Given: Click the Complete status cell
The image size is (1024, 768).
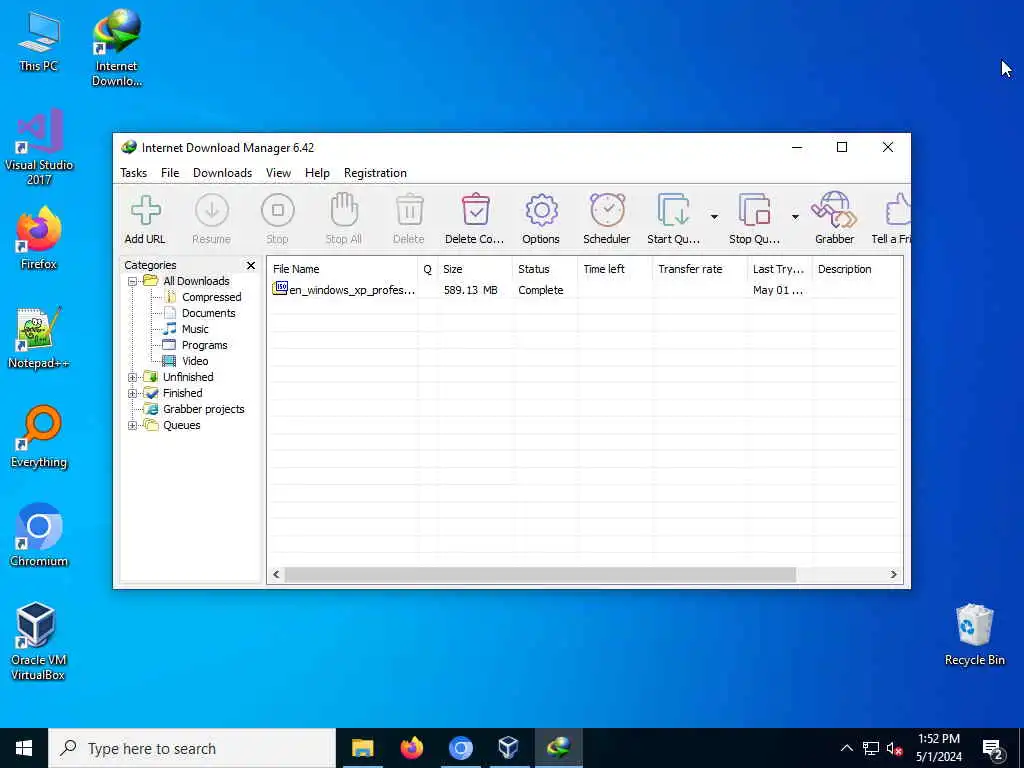Looking at the screenshot, I should (541, 290).
